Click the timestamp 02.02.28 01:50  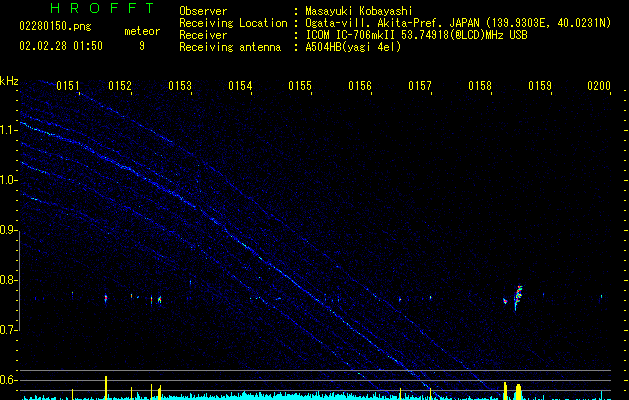pos(61,46)
